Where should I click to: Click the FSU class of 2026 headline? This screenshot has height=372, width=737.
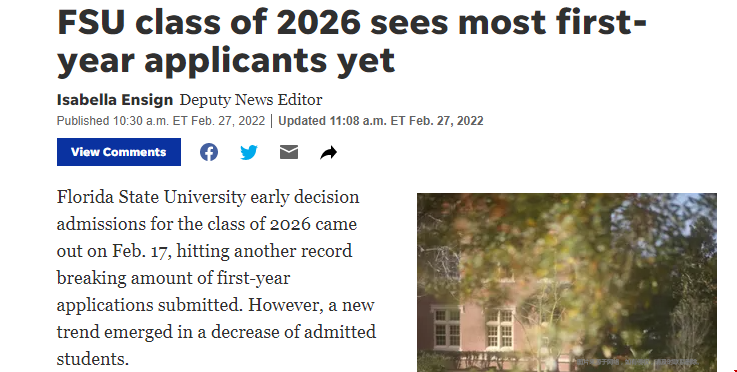click(x=352, y=41)
